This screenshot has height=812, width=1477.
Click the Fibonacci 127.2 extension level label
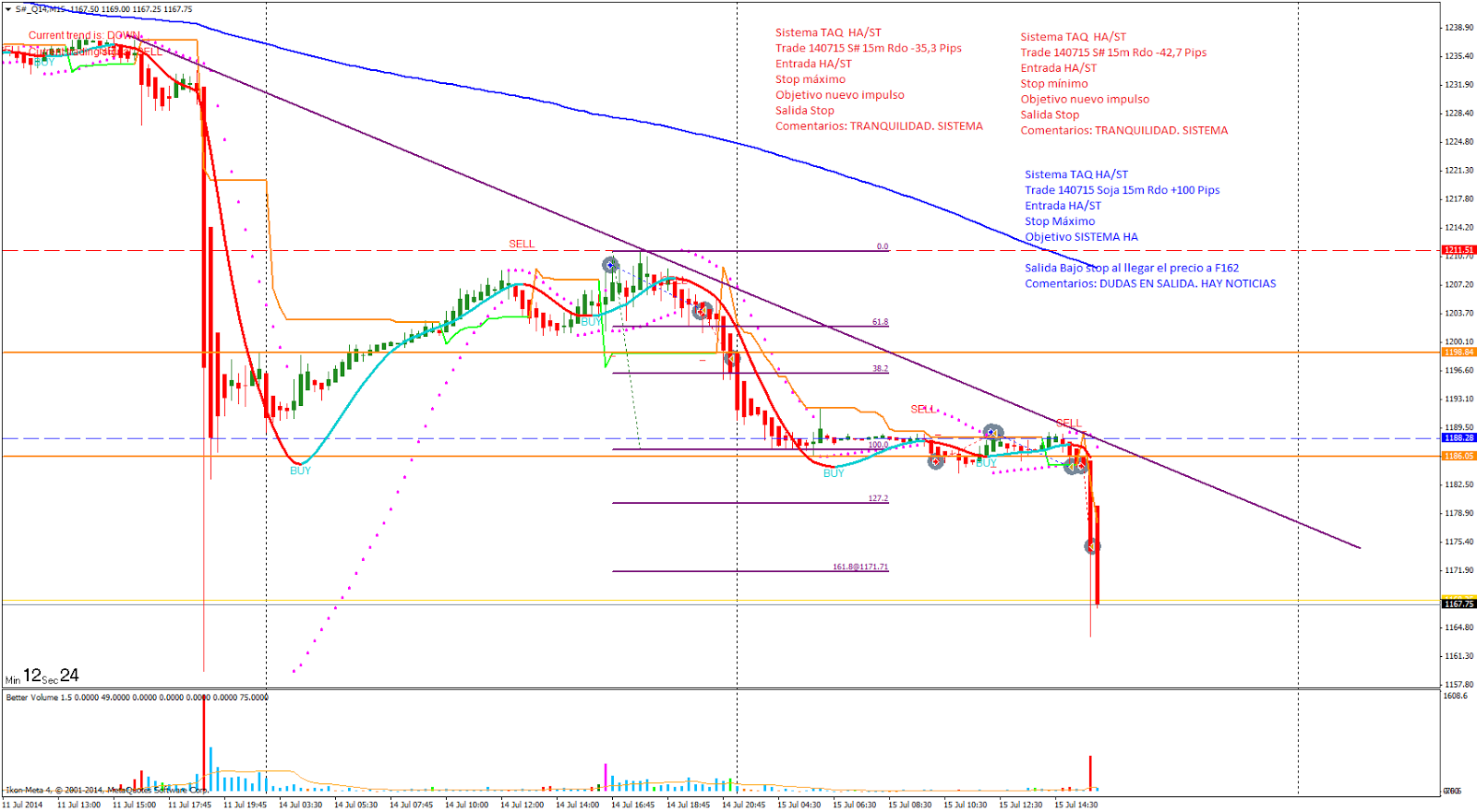tap(877, 498)
